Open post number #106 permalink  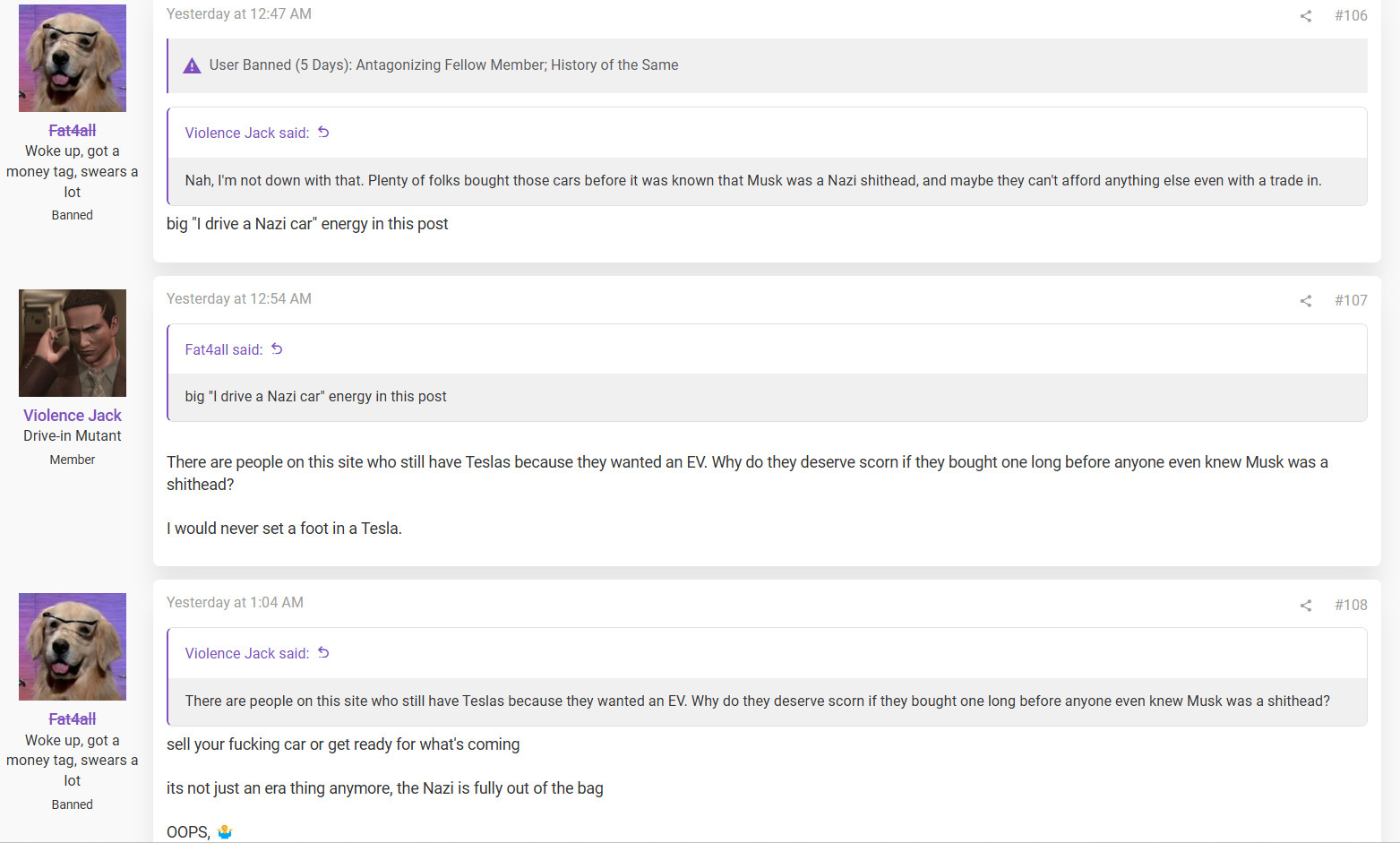pos(1351,15)
